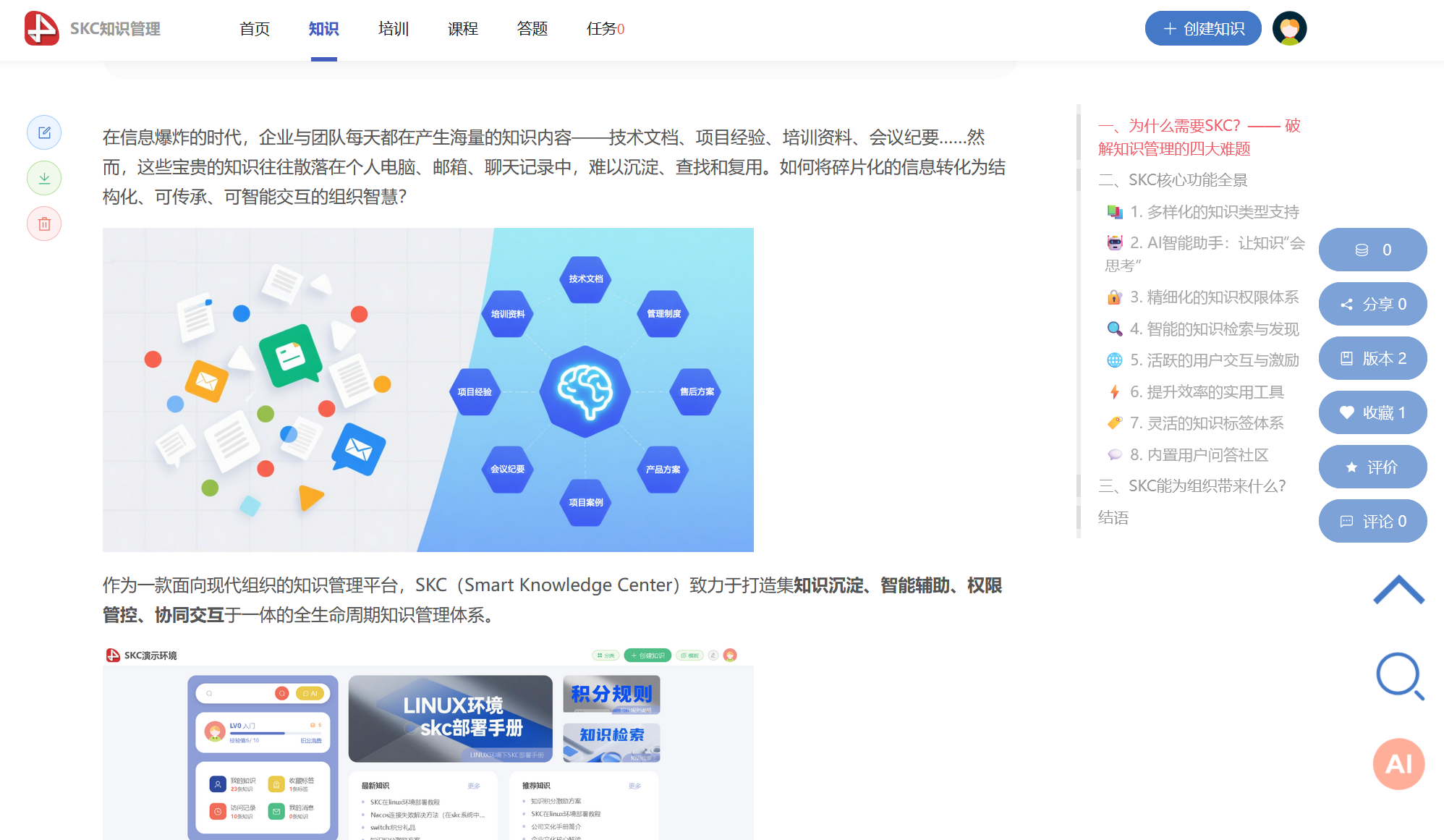1444x840 pixels.
Task: Click the green download icon
Action: coord(44,178)
